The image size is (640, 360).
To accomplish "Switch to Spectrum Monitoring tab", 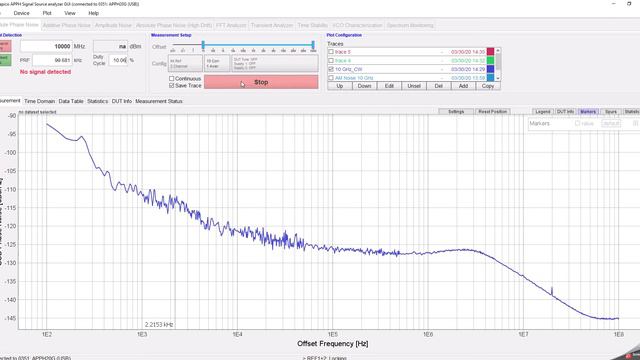I will point(410,25).
